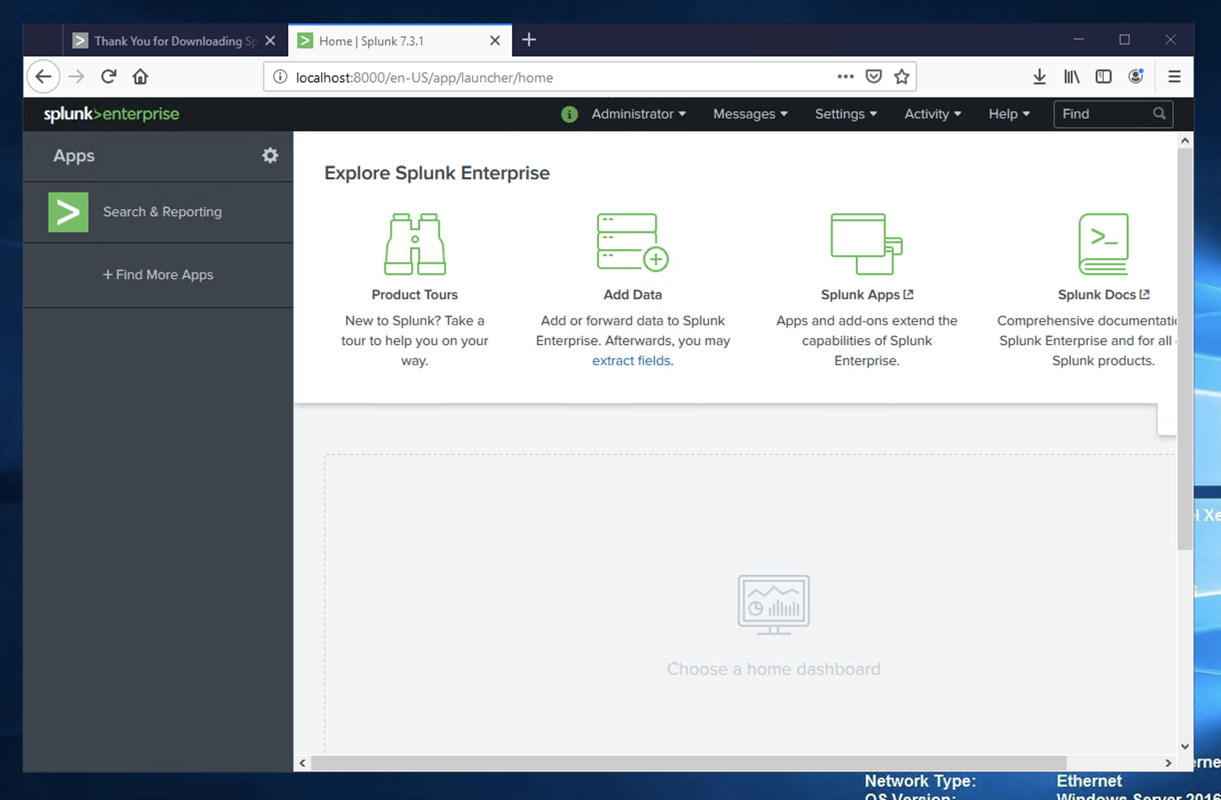Image resolution: width=1221 pixels, height=800 pixels.
Task: Click the green system health info icon
Action: (x=569, y=114)
